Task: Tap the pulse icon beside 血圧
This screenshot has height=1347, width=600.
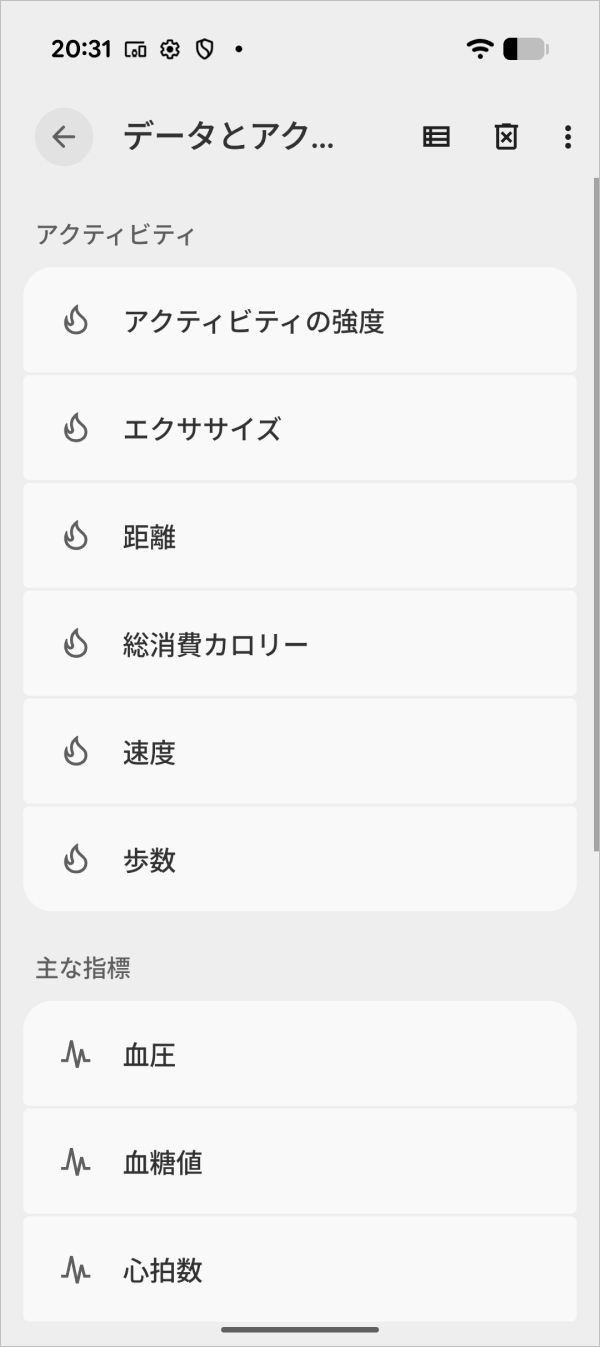Action: 76,1055
